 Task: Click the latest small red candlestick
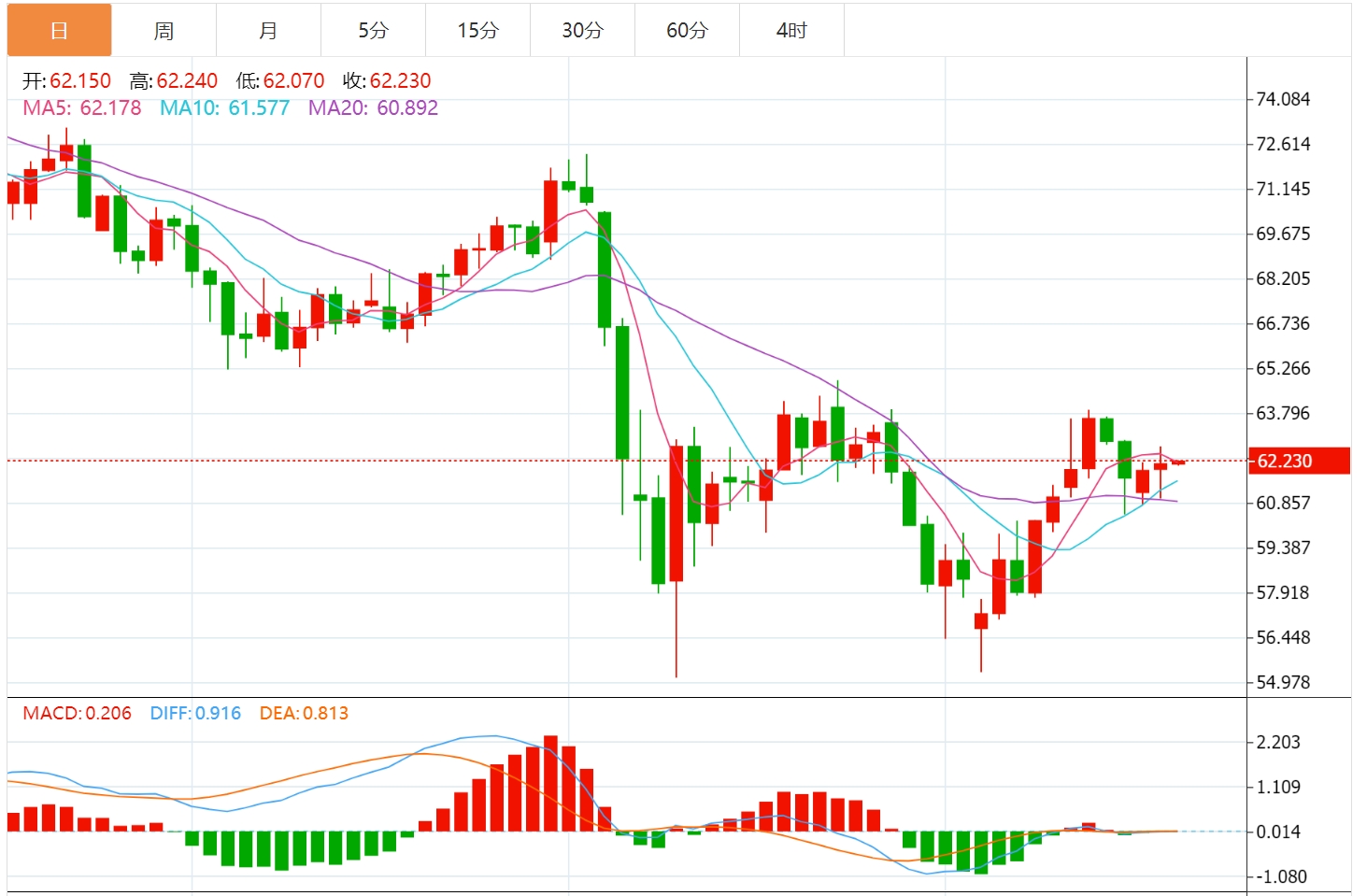coord(1178,462)
